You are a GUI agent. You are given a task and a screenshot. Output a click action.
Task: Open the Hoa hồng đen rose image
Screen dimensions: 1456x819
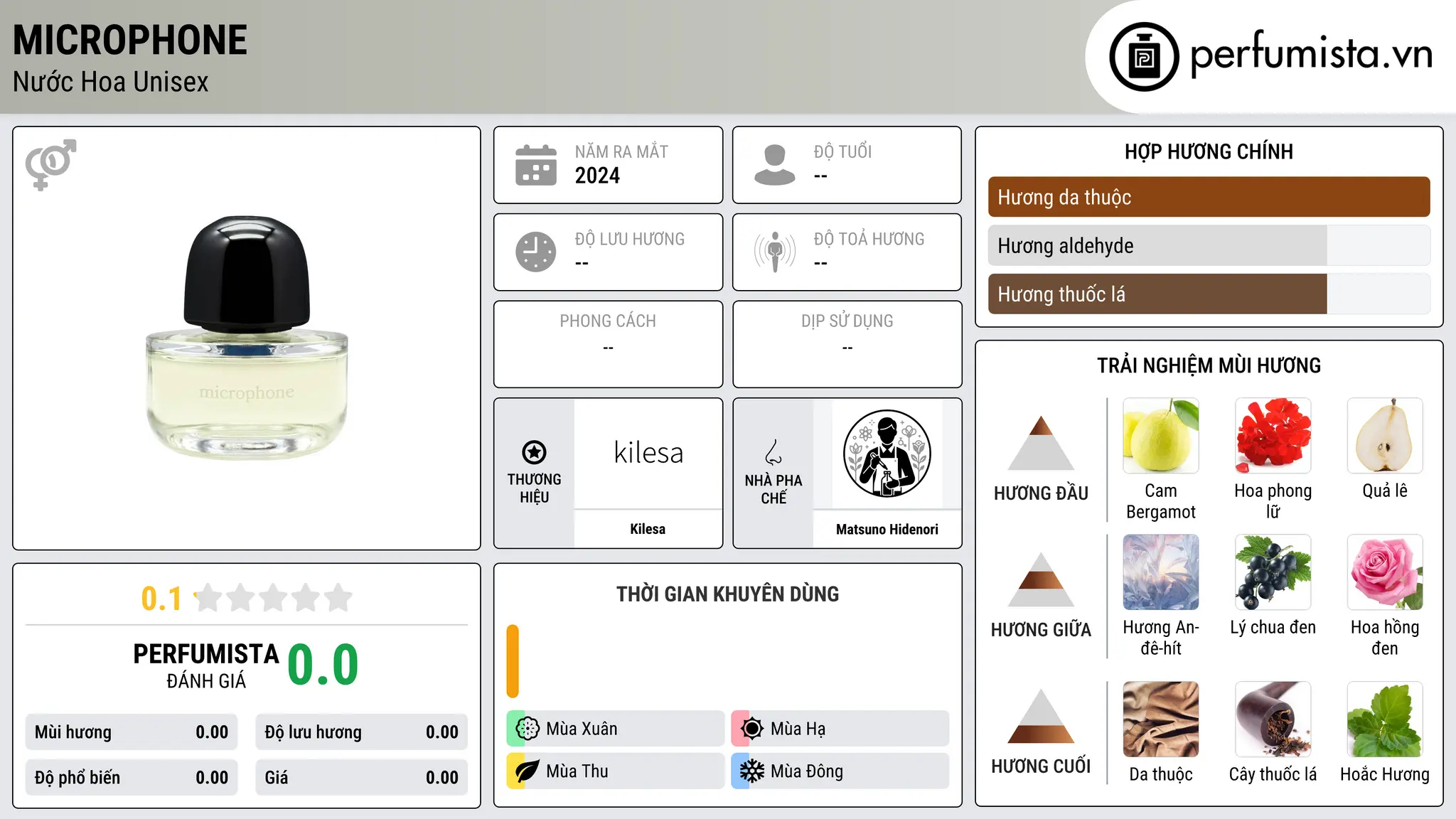pyautogui.click(x=1385, y=572)
